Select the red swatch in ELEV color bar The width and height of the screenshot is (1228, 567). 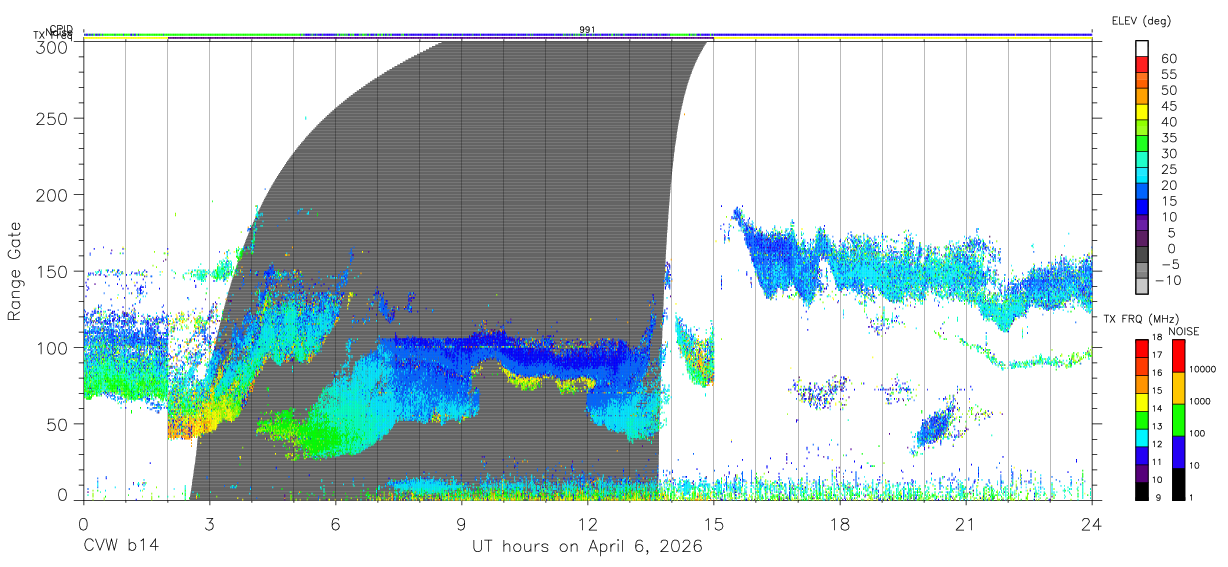point(1142,64)
